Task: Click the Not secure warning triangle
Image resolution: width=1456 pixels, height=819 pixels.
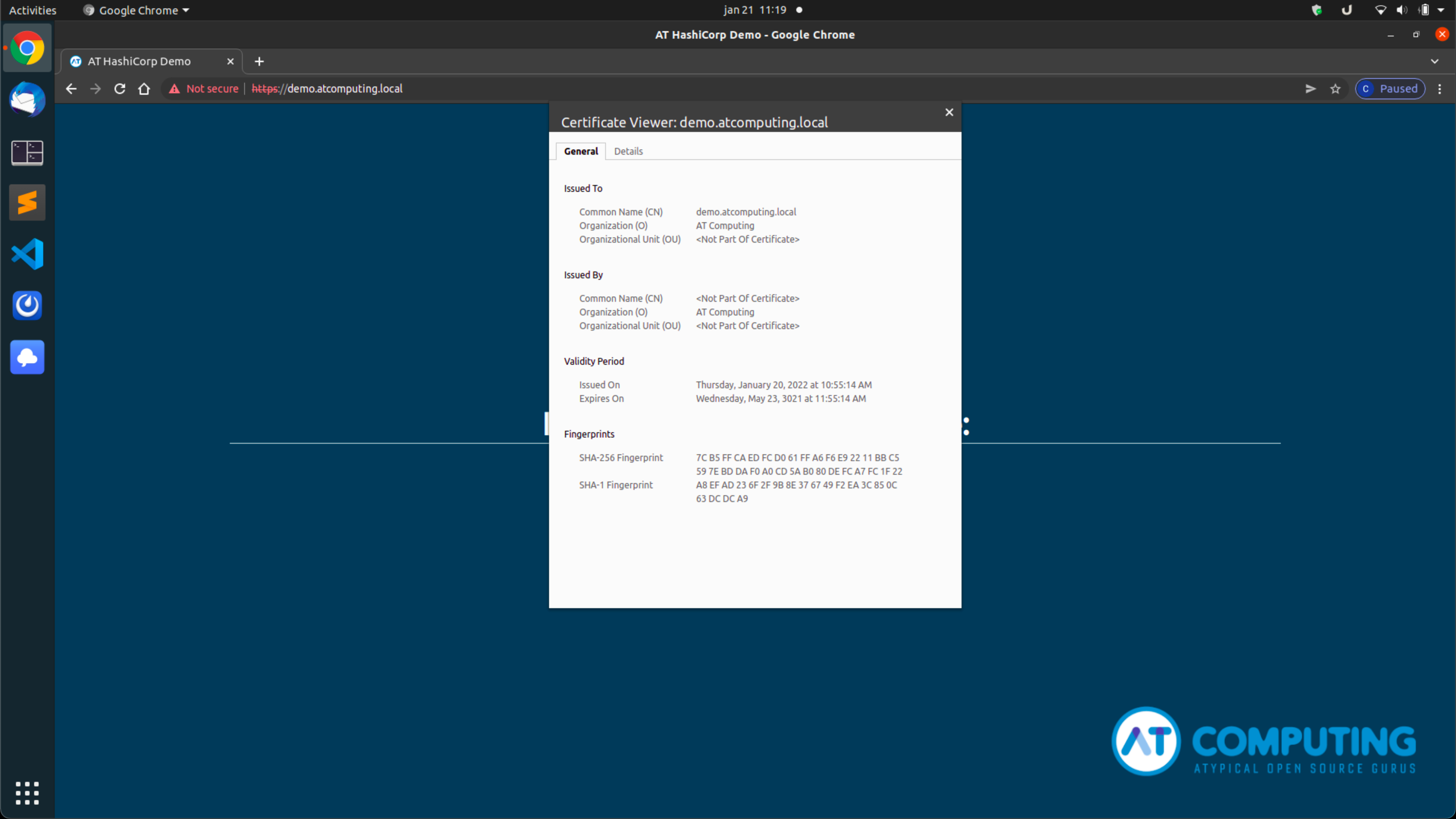Action: (174, 89)
